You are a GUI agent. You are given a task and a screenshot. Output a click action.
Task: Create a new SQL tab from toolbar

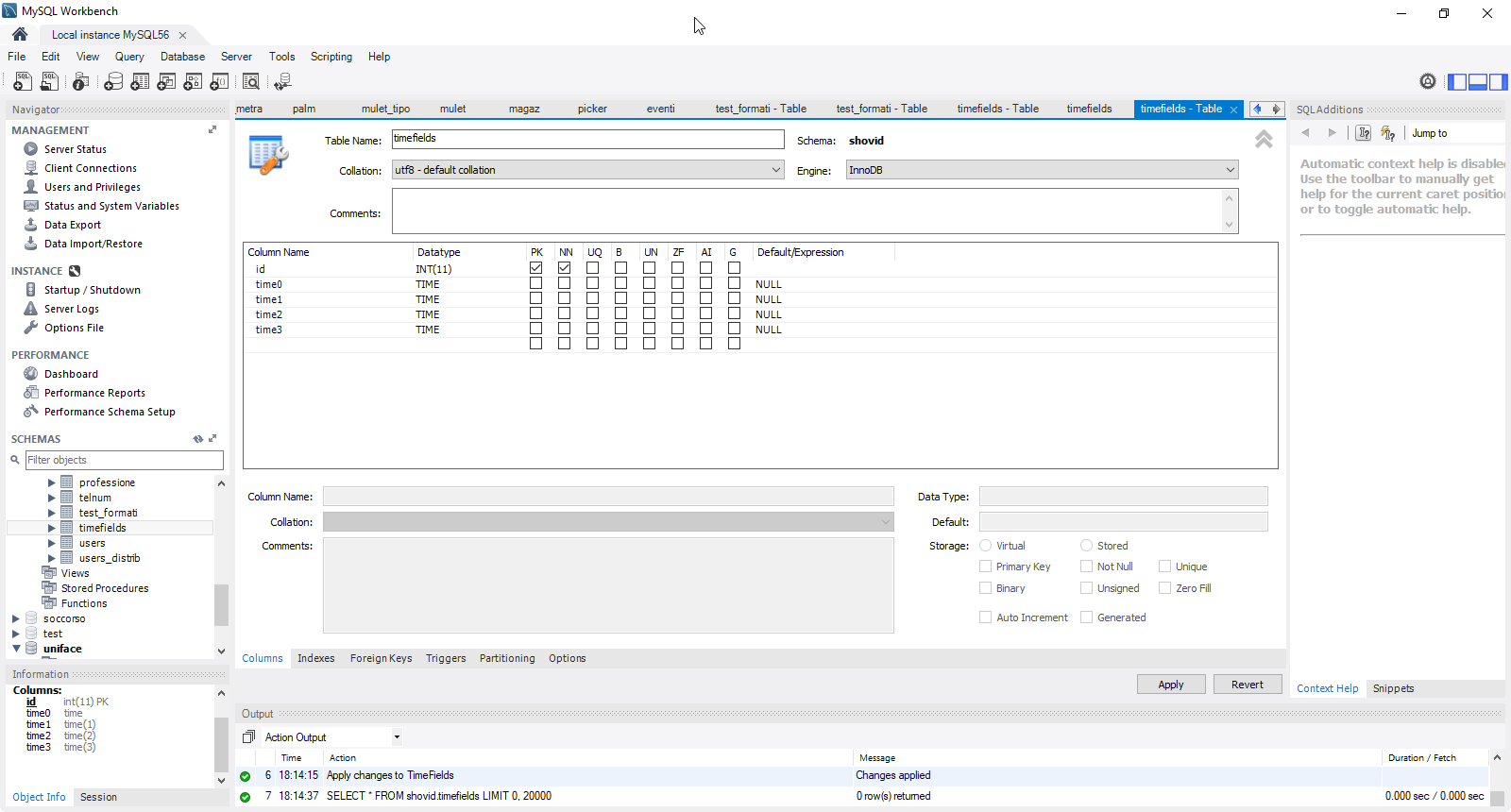coord(23,82)
